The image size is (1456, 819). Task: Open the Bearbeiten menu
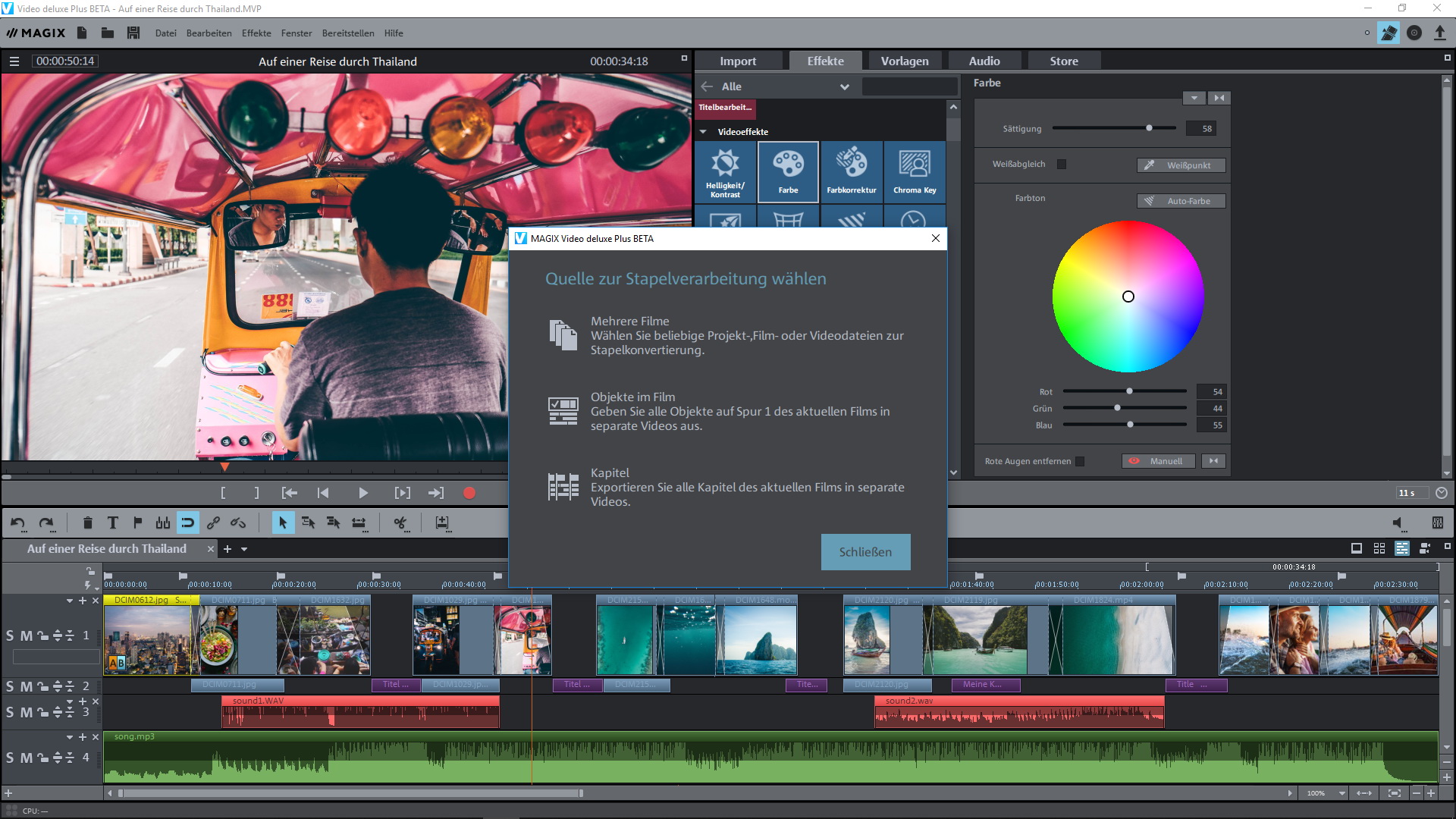209,33
